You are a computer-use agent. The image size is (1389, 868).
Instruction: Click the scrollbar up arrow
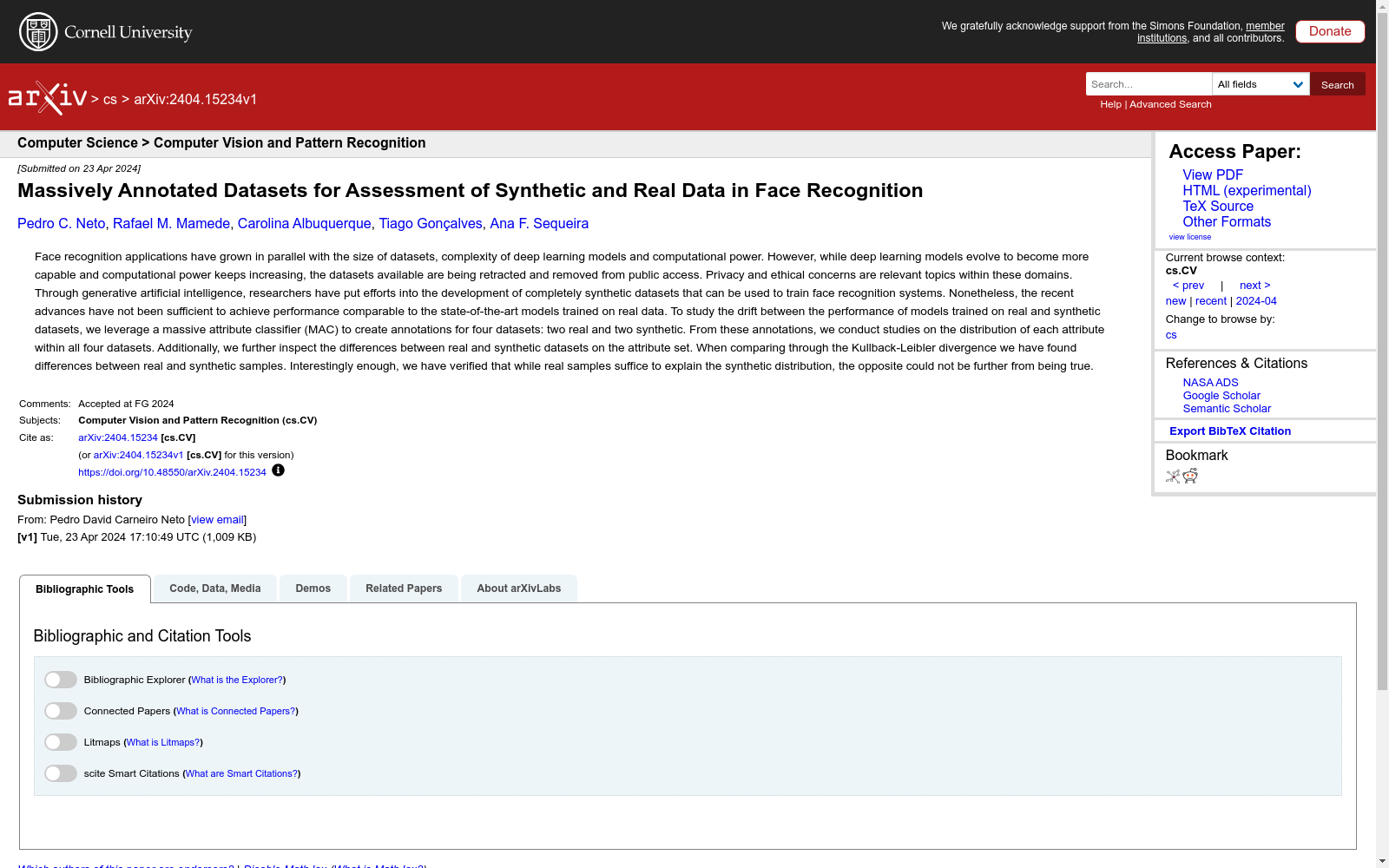tap(1382, 6)
